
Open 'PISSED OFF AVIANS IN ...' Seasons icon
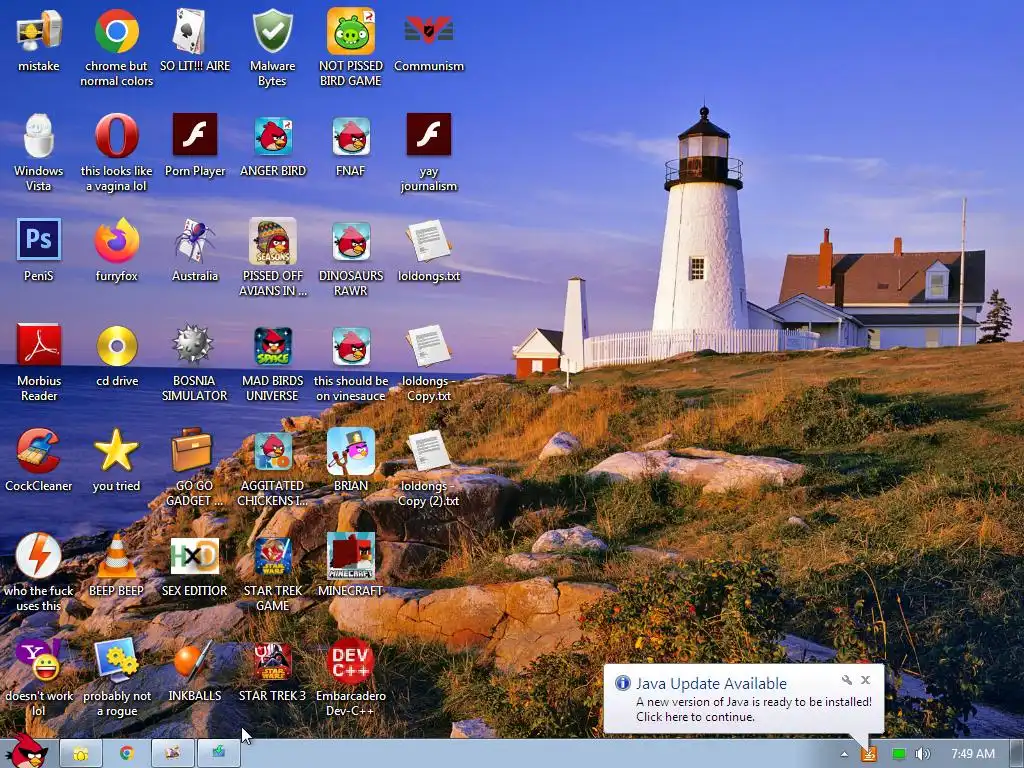(x=272, y=241)
